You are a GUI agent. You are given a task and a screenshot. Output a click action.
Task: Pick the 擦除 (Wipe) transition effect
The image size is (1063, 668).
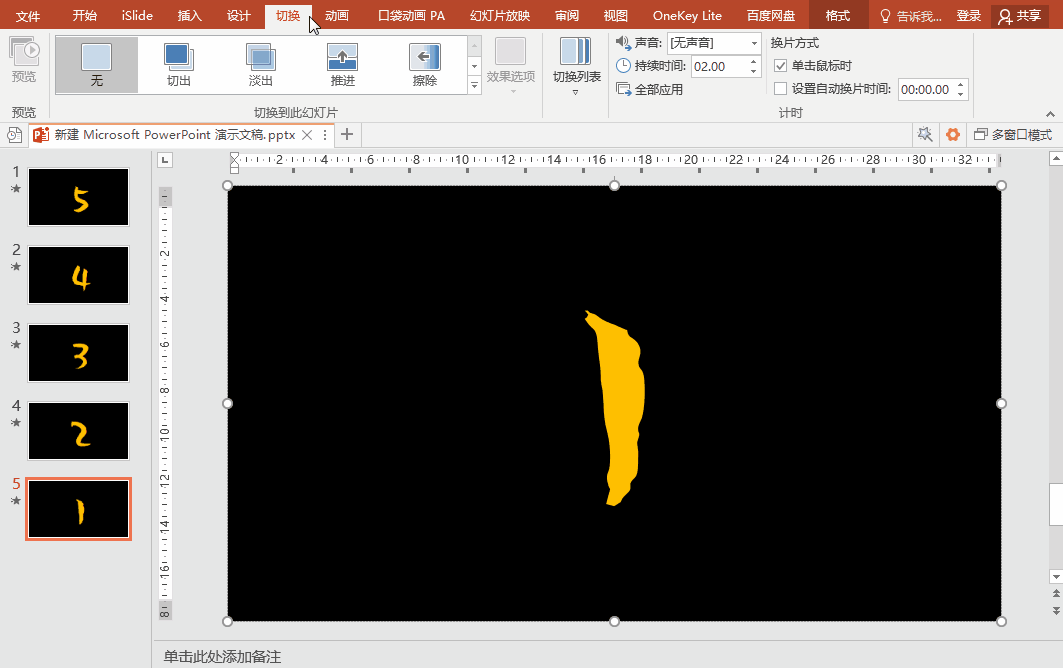tap(425, 65)
